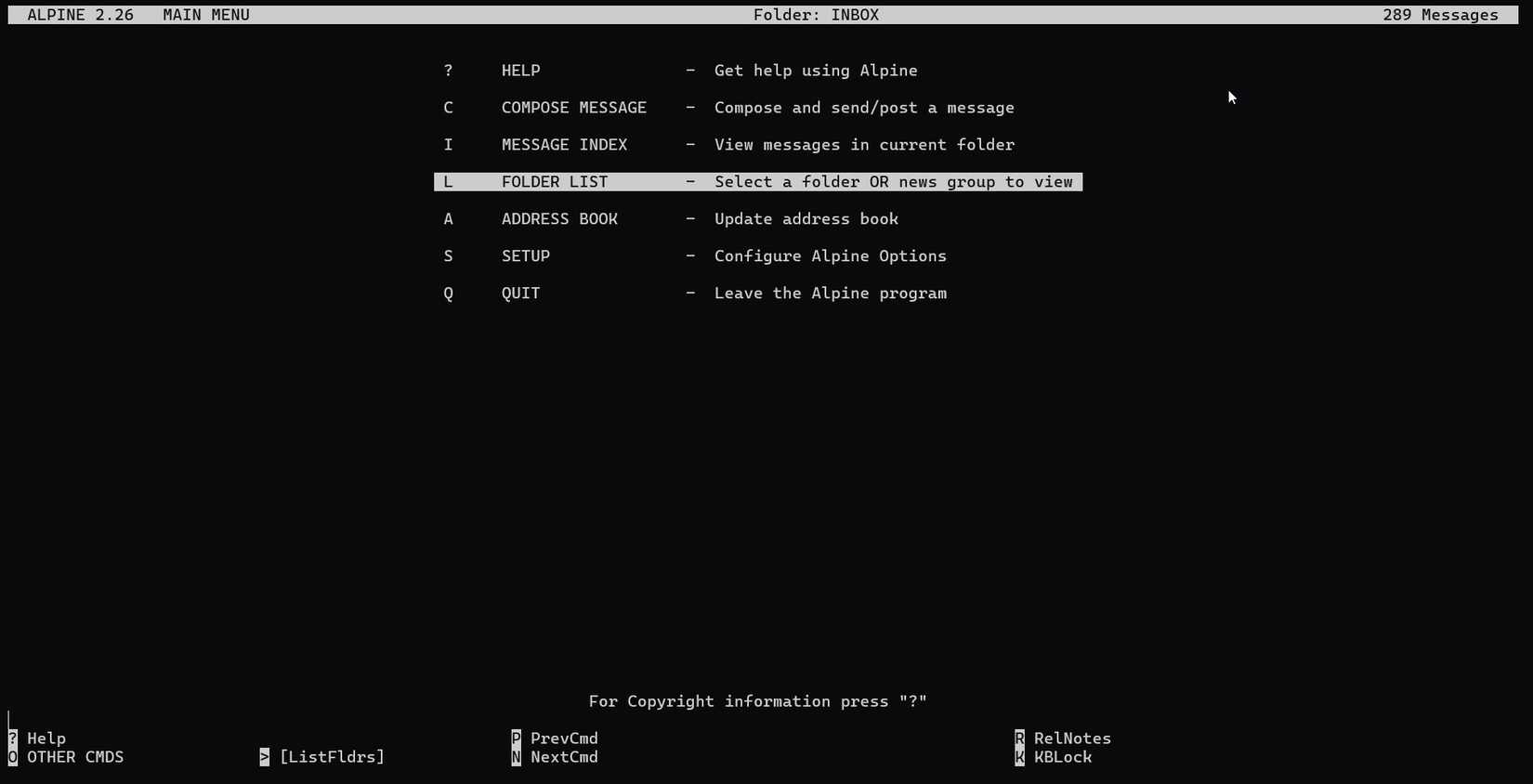Click the RelNotes command
The height and width of the screenshot is (784, 1533).
(x=1072, y=738)
